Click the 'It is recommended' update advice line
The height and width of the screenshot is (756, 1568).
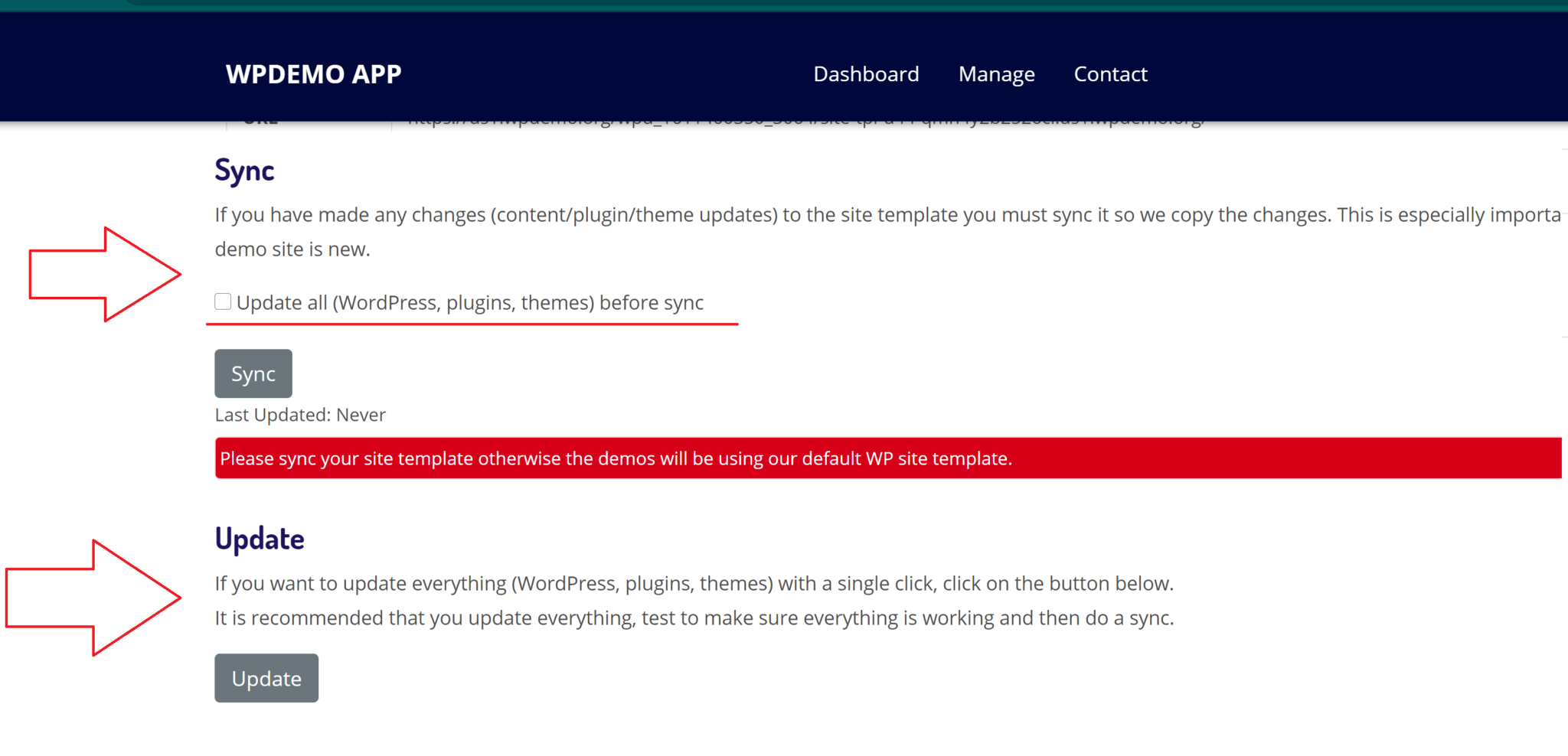click(694, 618)
